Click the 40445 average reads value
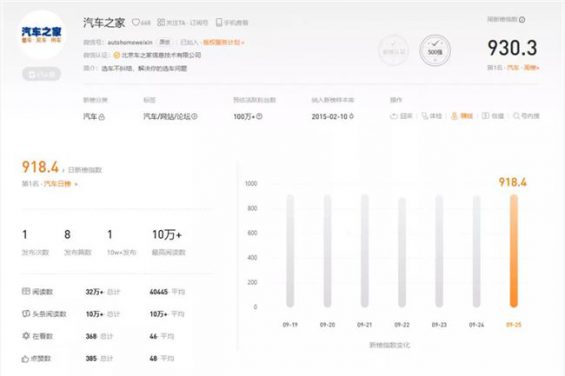The image size is (565, 376). (x=159, y=292)
